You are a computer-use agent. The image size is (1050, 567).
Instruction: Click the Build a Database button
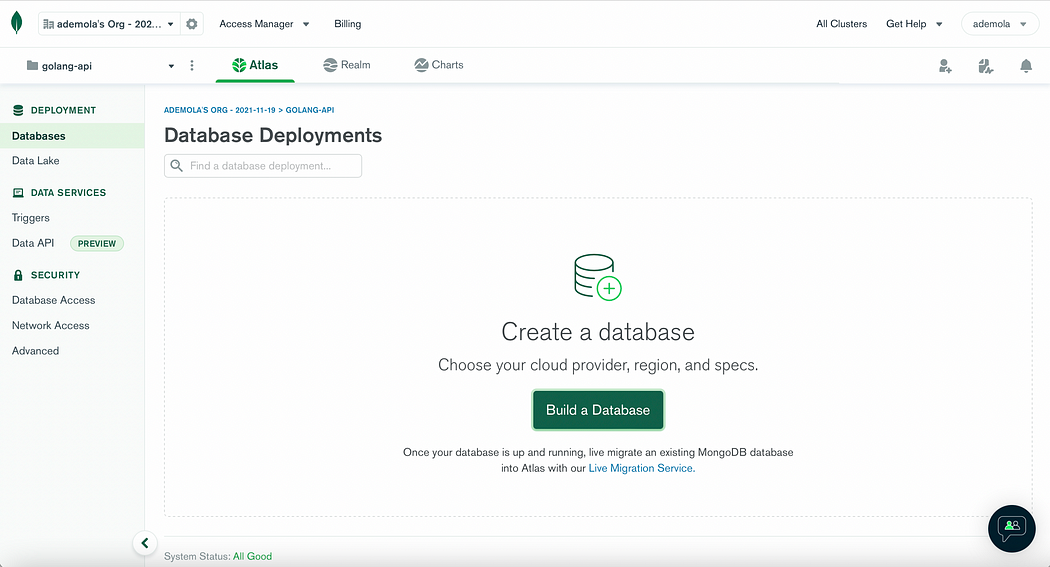coord(598,410)
